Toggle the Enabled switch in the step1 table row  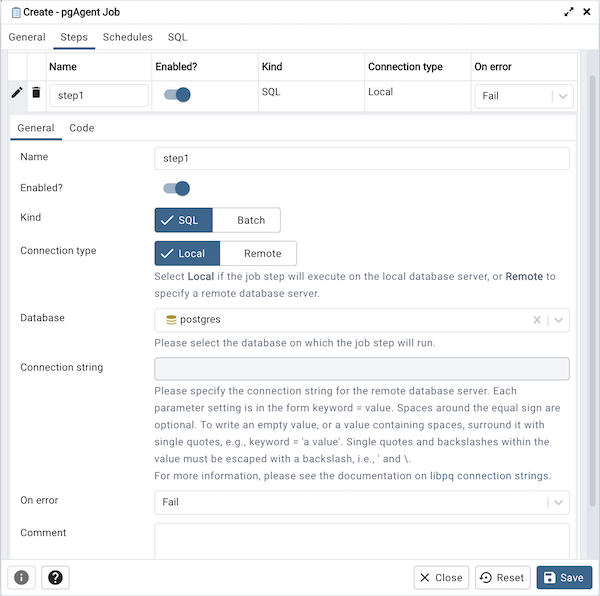click(x=177, y=95)
